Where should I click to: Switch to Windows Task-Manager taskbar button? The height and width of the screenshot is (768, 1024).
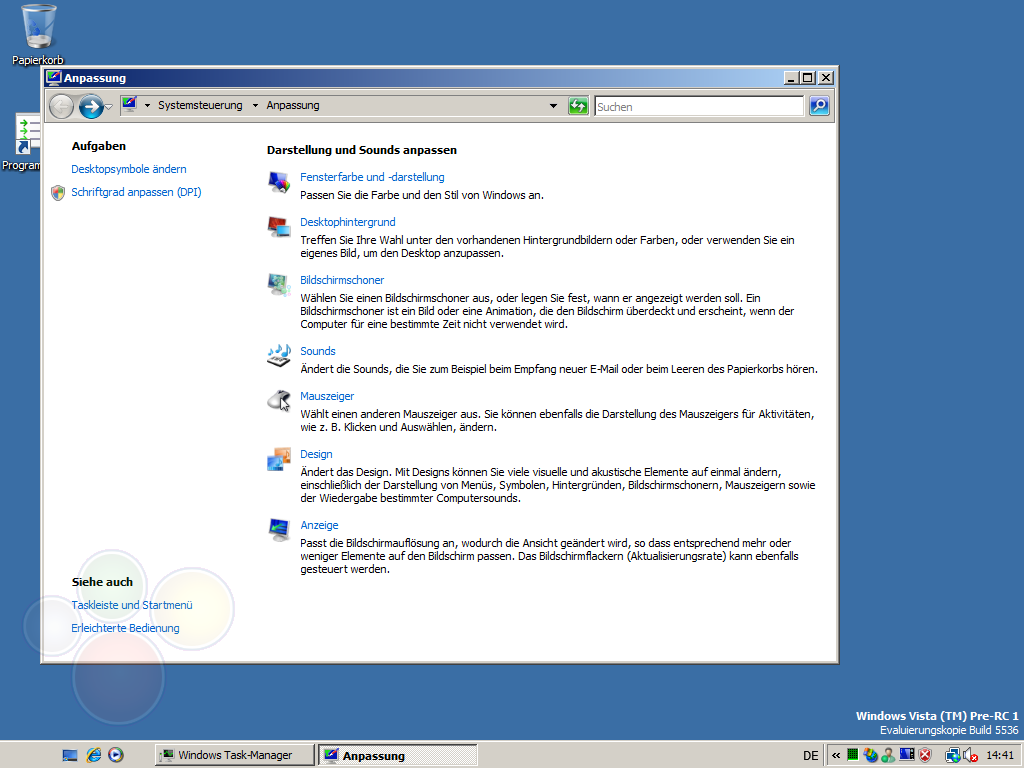(x=234, y=755)
